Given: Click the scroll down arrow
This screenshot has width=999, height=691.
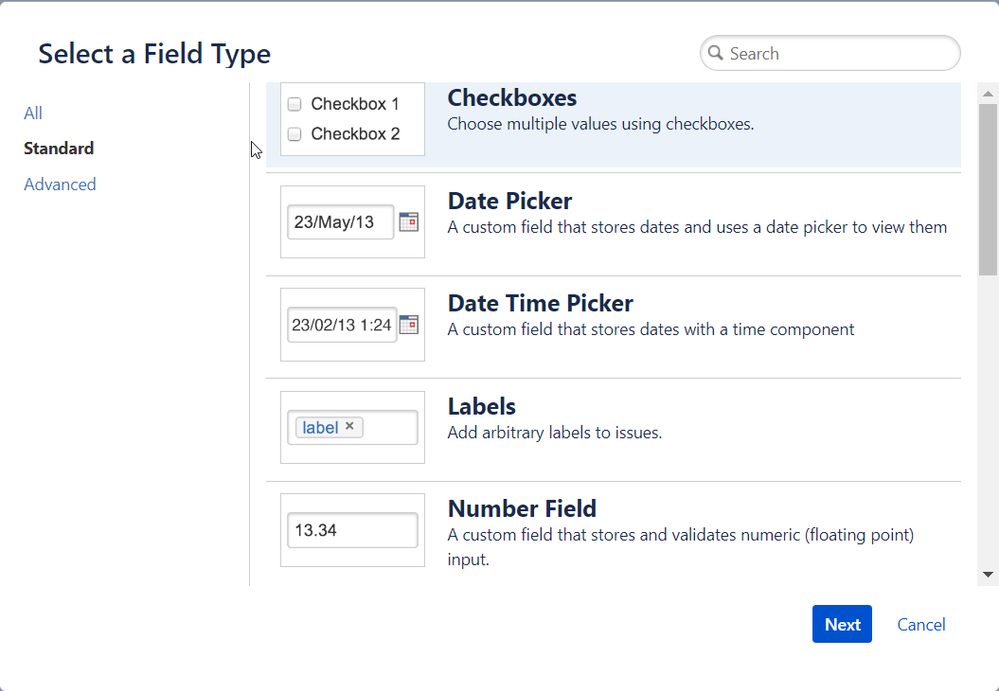Looking at the screenshot, I should click(988, 574).
